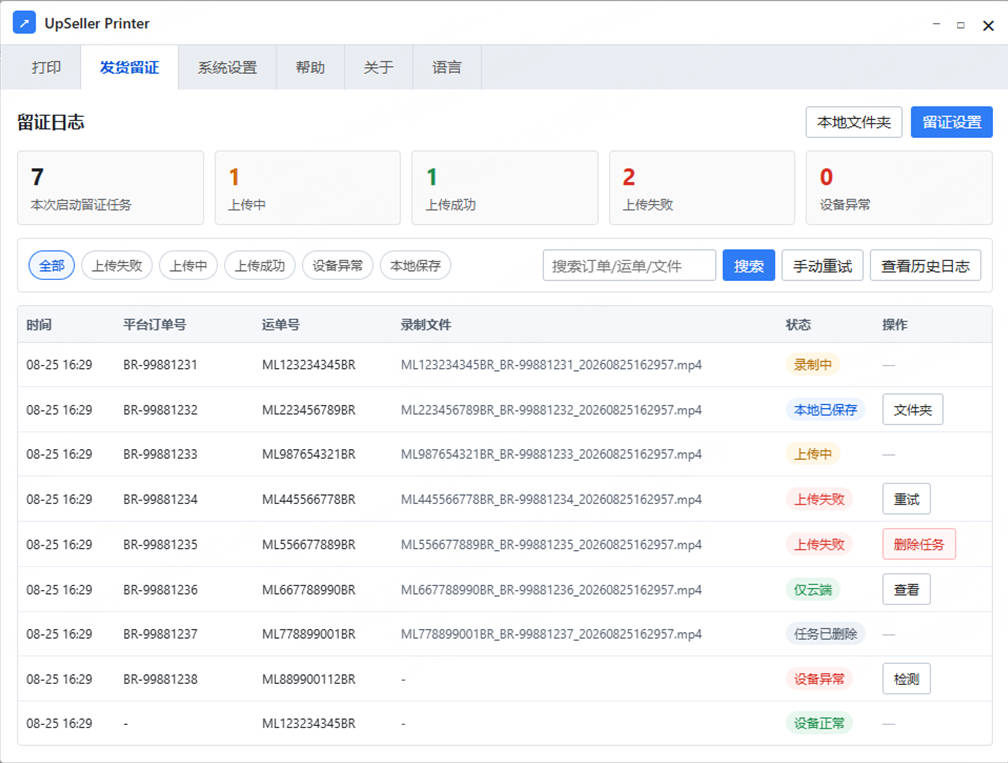The height and width of the screenshot is (763, 1008).
Task: Click waybill number ML223456789BR
Action: click(x=309, y=409)
